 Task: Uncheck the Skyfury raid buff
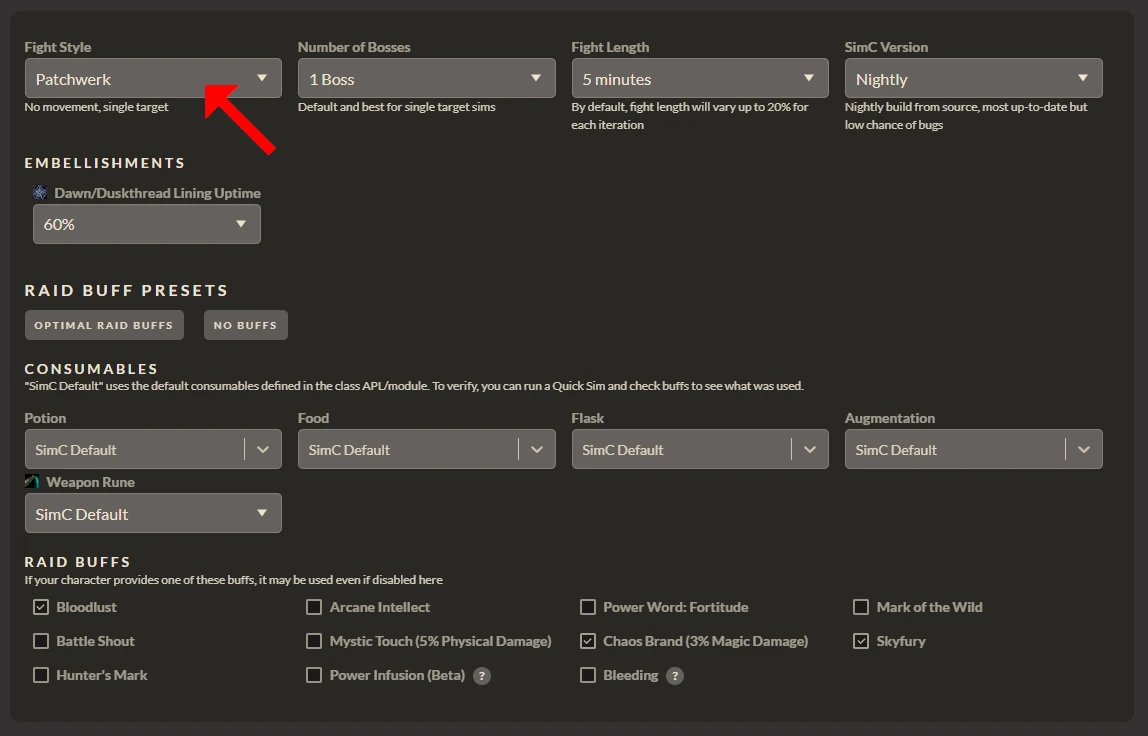click(861, 641)
